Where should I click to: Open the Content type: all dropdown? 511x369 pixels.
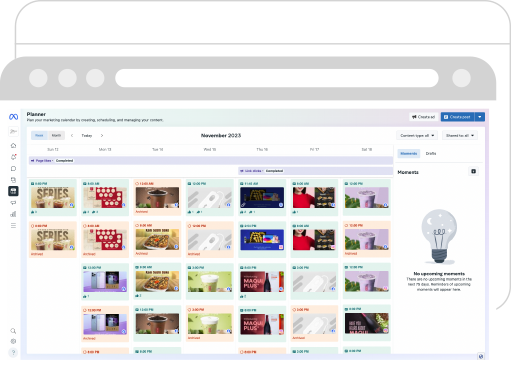pyautogui.click(x=416, y=135)
